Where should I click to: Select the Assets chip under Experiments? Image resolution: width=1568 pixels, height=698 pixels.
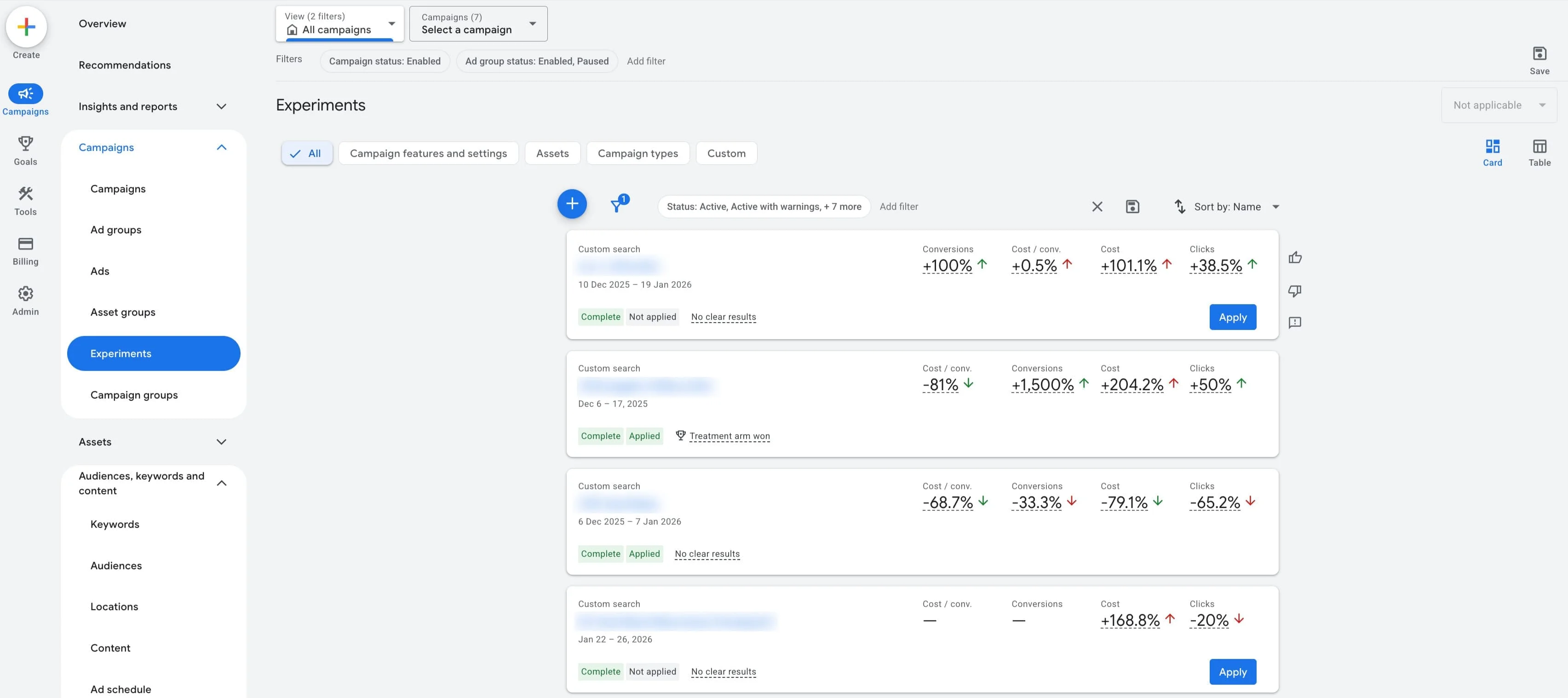click(552, 154)
